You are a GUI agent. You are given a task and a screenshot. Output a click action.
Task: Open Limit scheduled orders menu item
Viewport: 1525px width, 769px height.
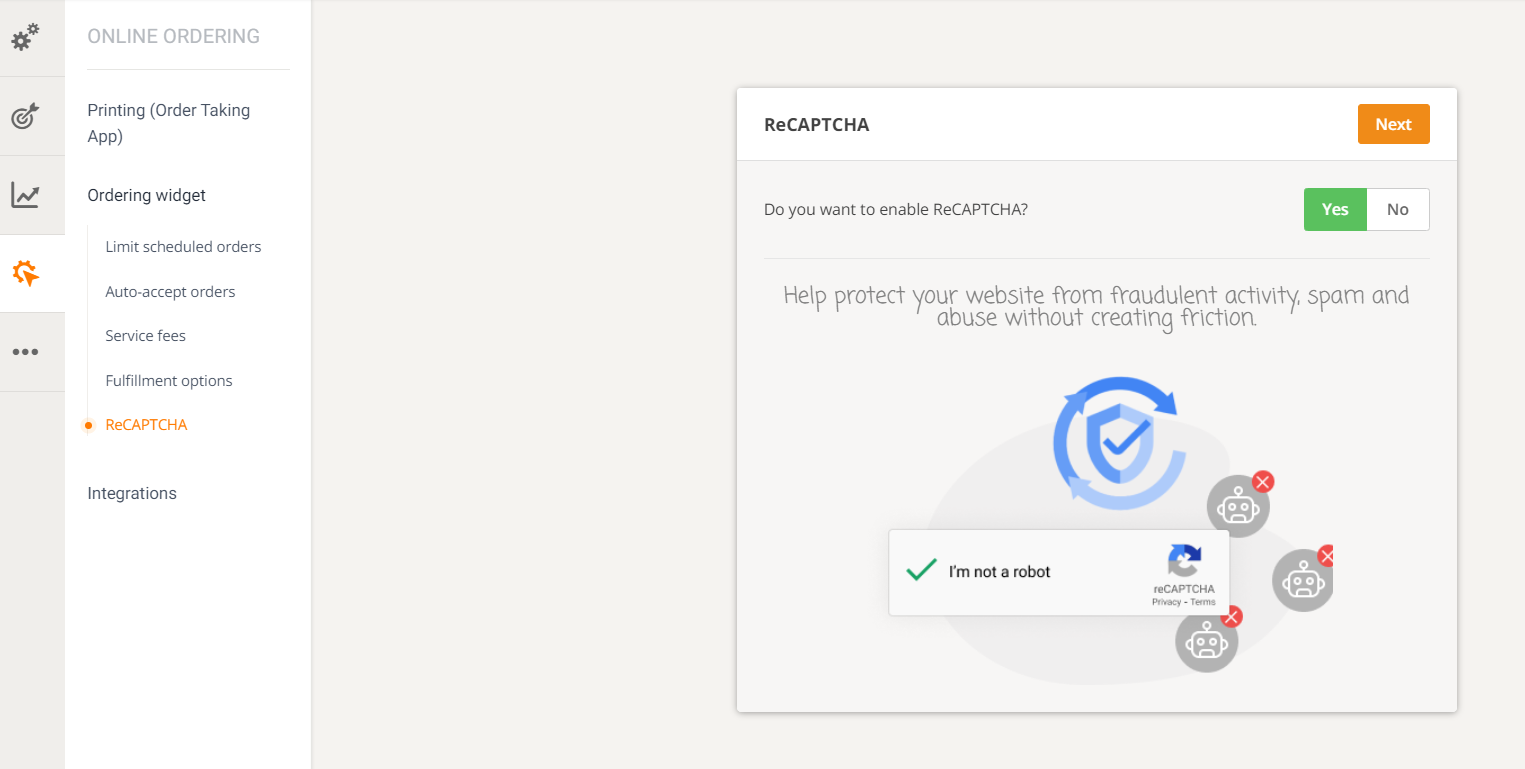[183, 246]
